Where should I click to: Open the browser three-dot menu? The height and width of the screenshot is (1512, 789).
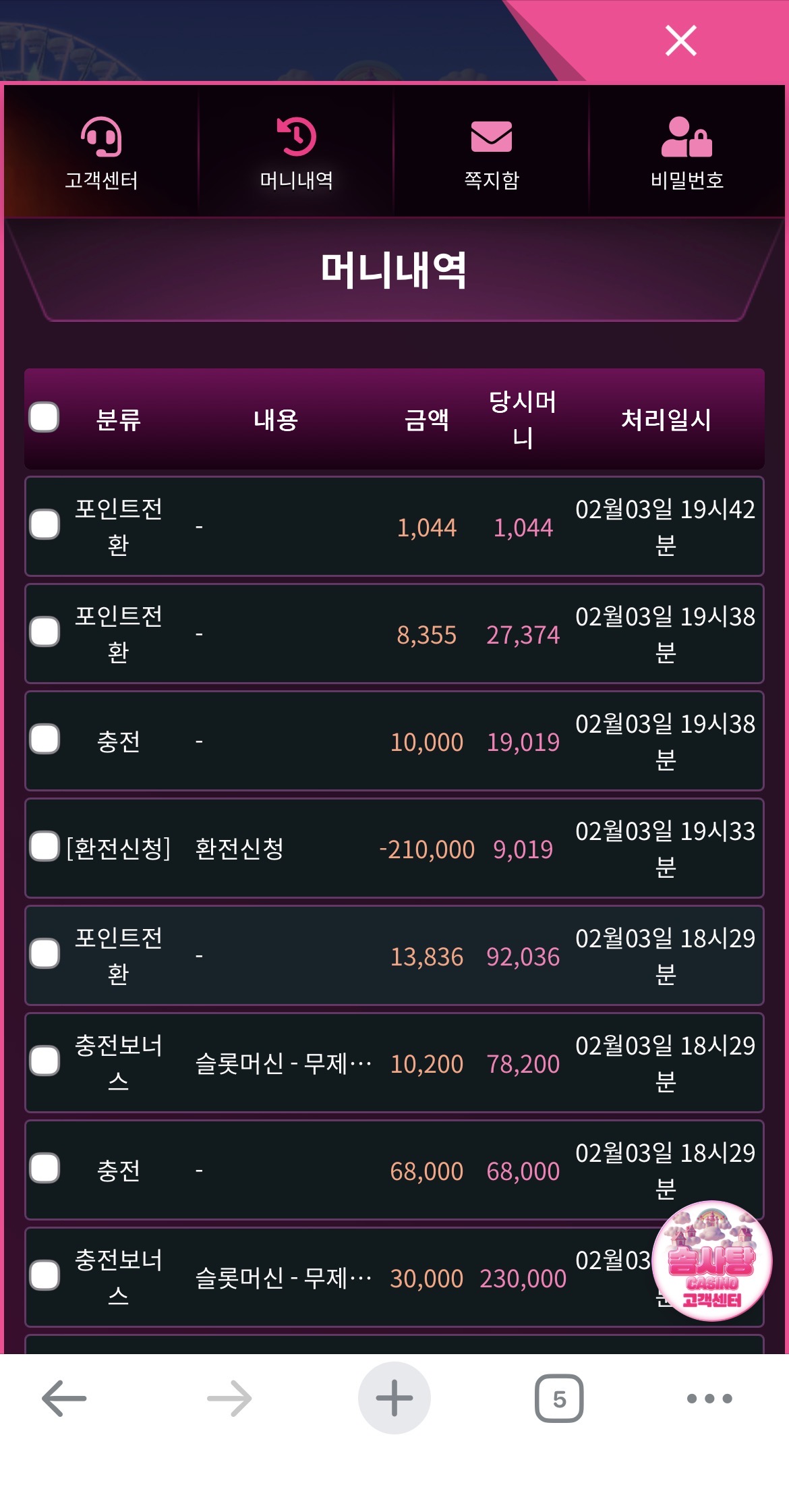[709, 1398]
